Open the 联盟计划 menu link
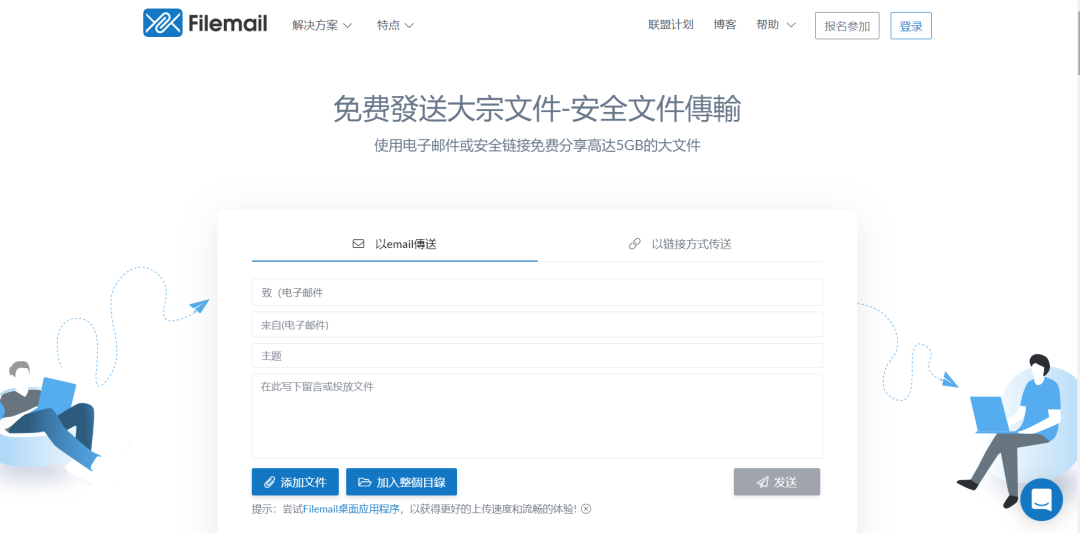1080x533 pixels. 670,25
